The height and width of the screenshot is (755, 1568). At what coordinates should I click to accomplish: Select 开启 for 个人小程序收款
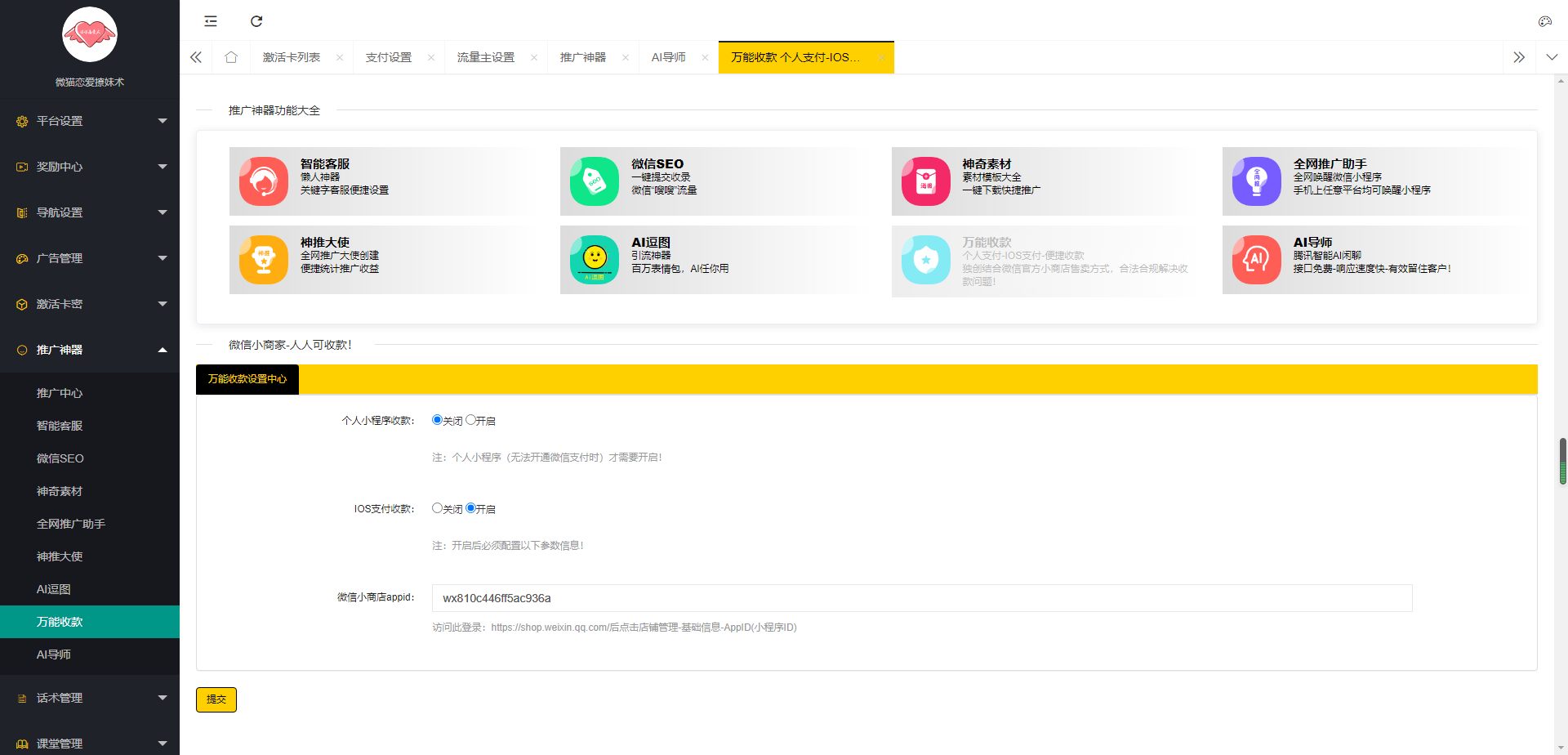coord(470,420)
